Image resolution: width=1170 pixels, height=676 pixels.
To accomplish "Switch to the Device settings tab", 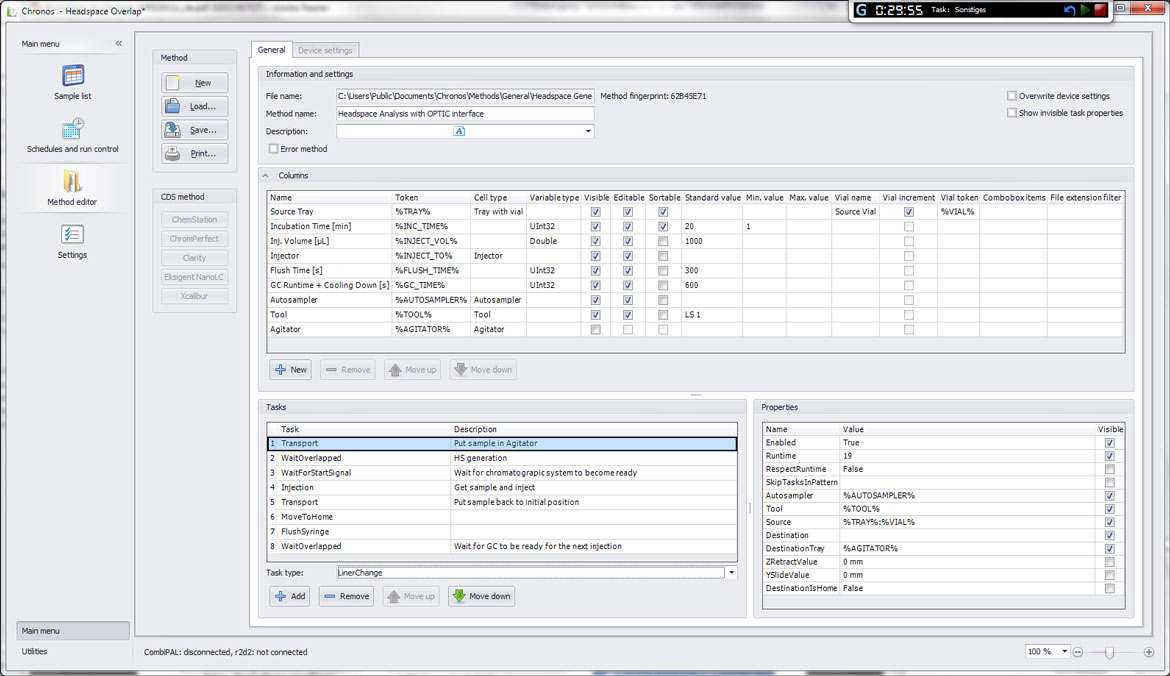I will pyautogui.click(x=325, y=51).
